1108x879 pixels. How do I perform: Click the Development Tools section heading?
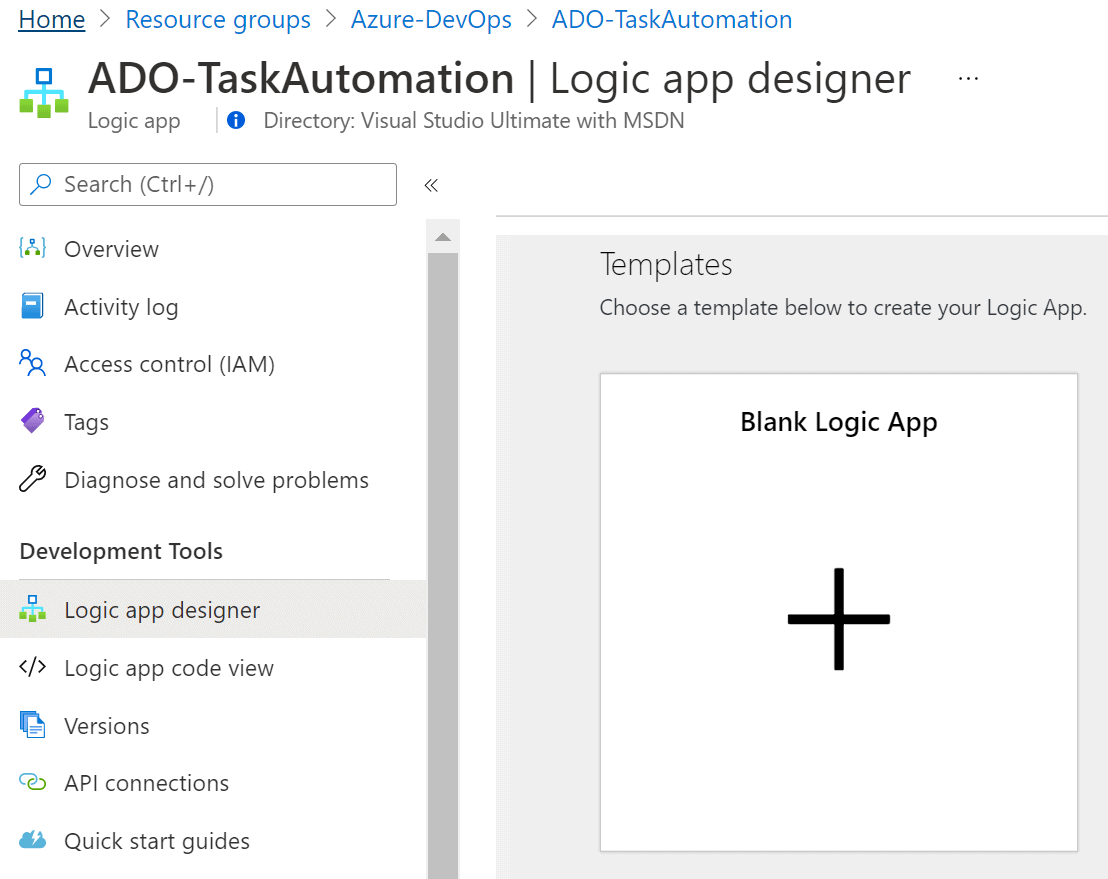(x=121, y=551)
